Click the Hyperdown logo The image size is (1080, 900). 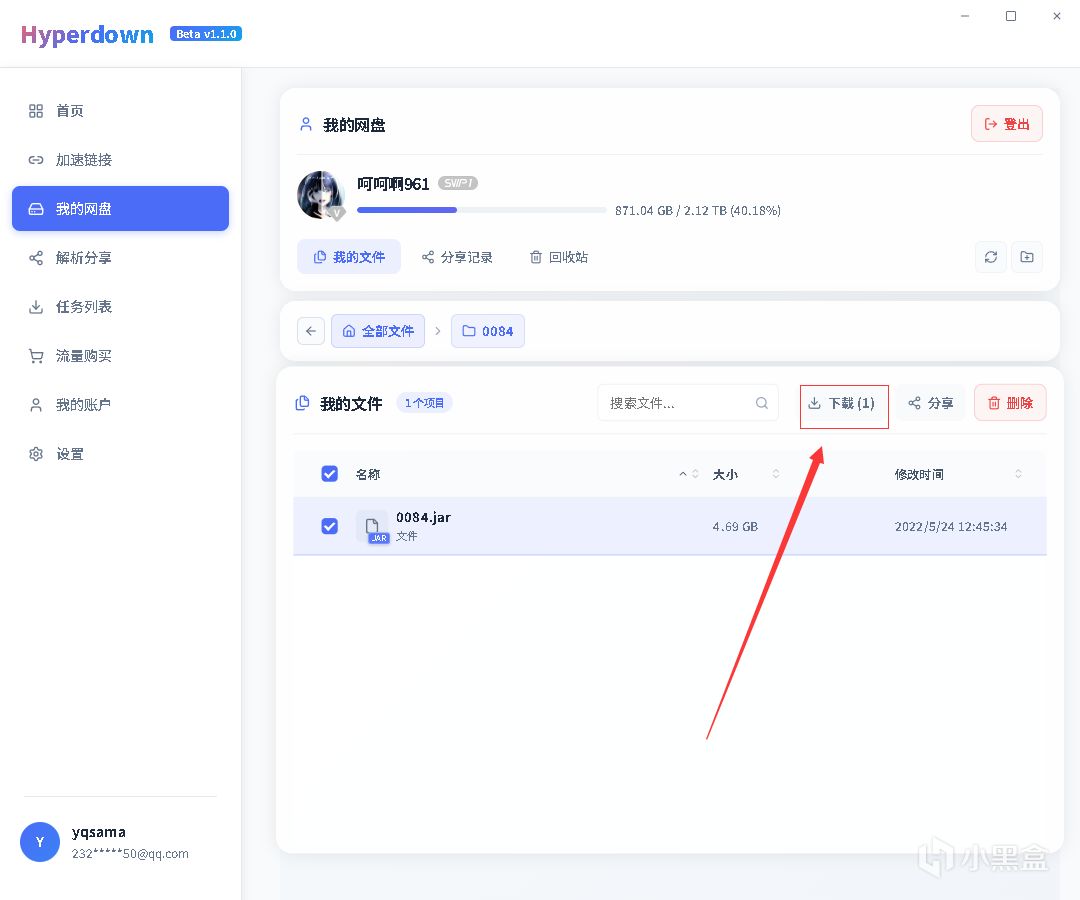[x=87, y=34]
